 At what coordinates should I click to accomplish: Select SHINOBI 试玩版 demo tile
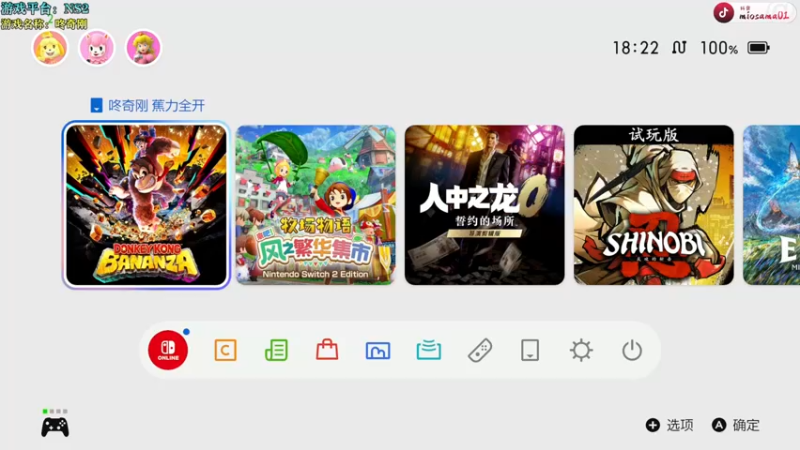[x=654, y=205]
